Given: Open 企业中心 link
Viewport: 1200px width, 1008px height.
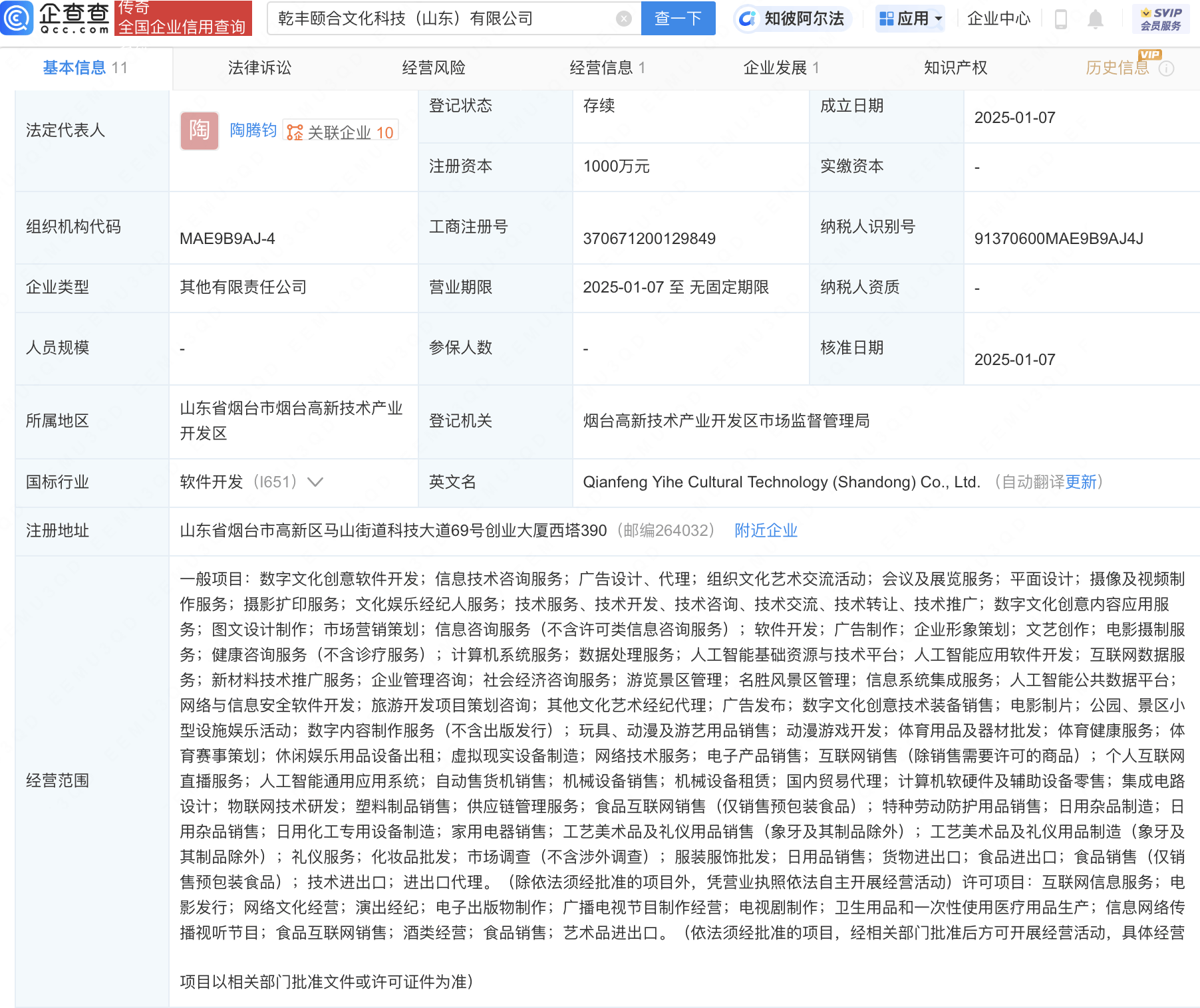Looking at the screenshot, I should coord(998,19).
